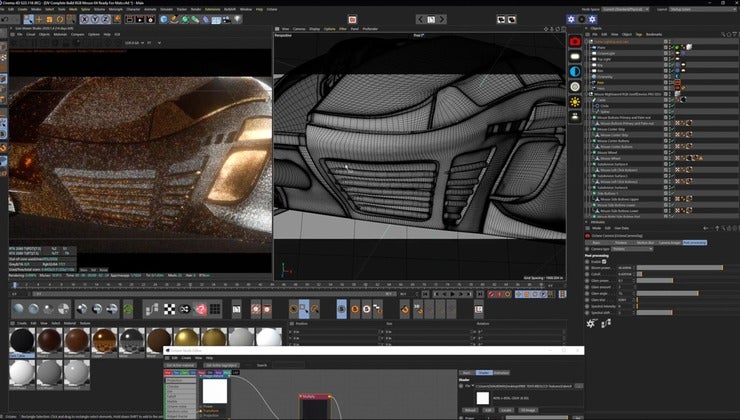Click the black grid icon in bottom toolbar
The image size is (740, 420).
[x=215, y=309]
